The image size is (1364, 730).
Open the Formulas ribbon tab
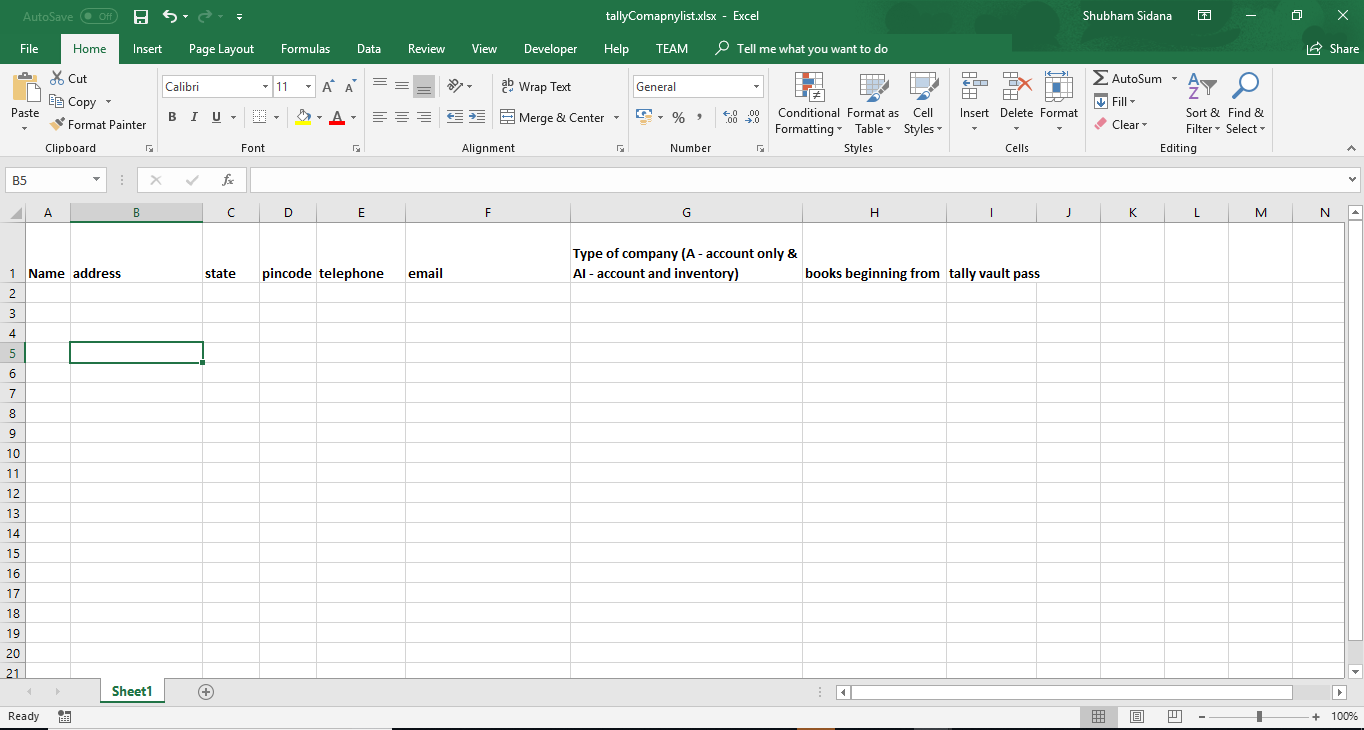tap(305, 49)
